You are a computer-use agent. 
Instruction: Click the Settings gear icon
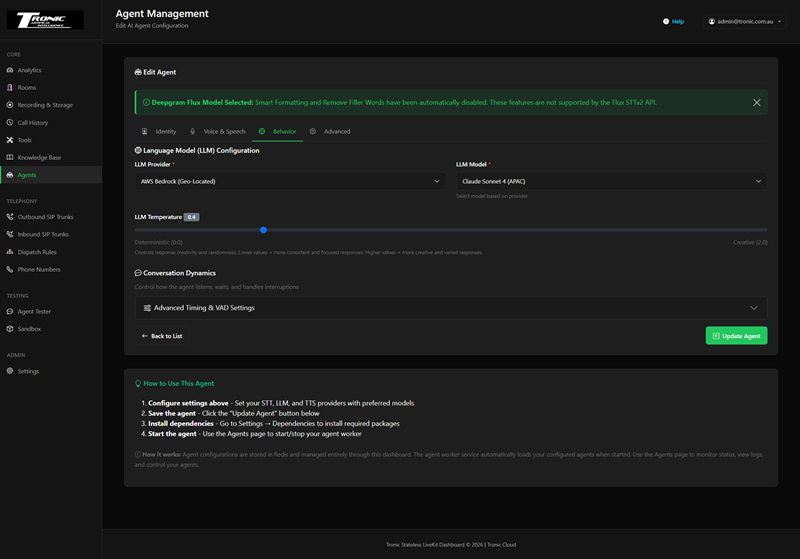(10, 371)
